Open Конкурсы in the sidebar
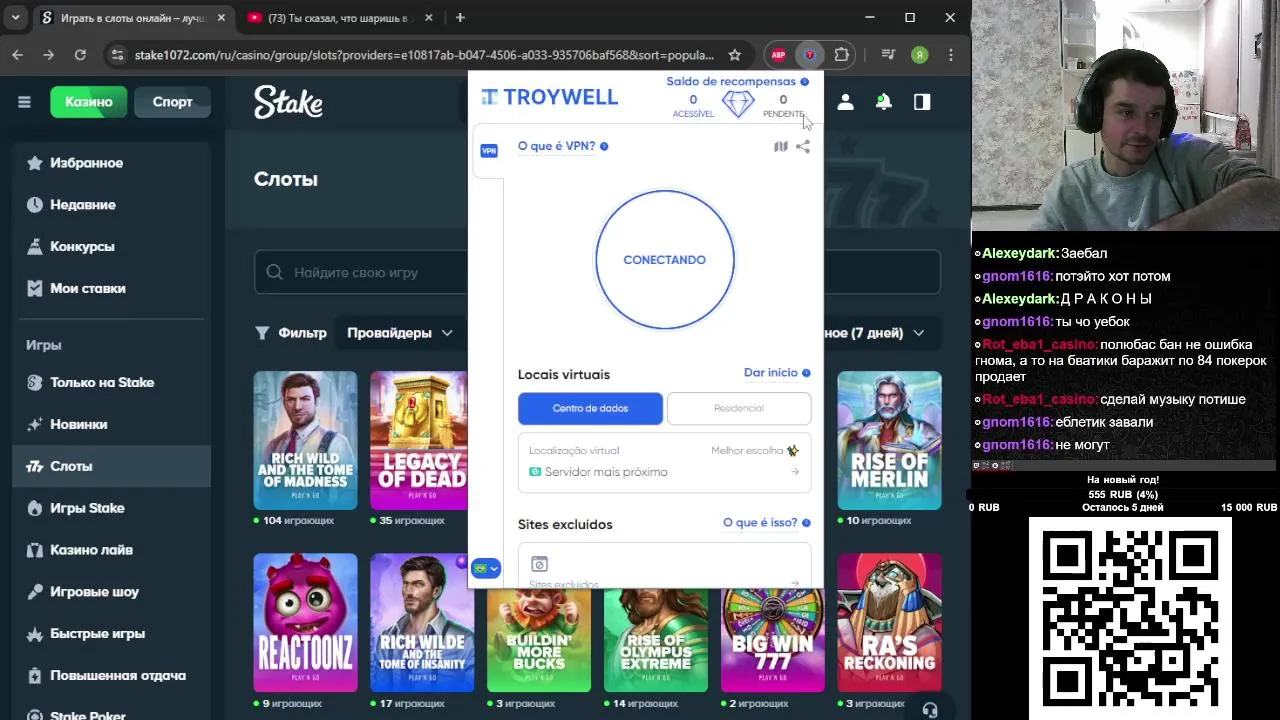 [x=110, y=247]
